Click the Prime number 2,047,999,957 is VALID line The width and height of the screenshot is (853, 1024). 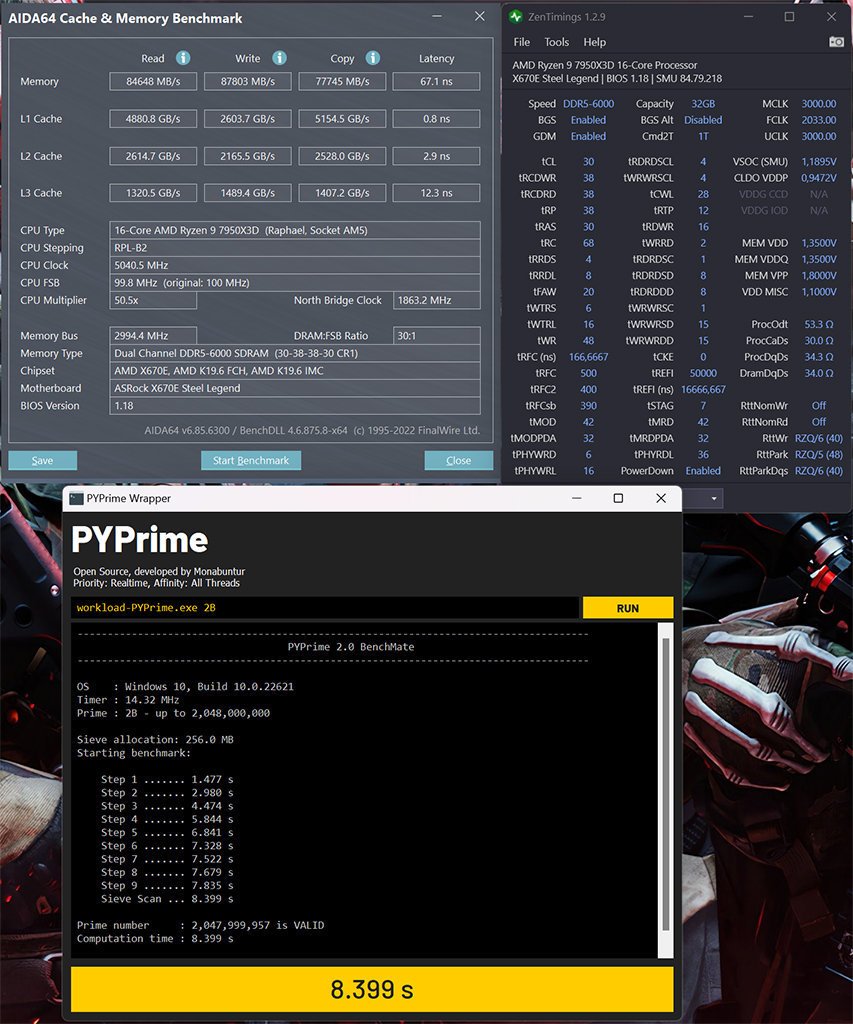point(201,925)
